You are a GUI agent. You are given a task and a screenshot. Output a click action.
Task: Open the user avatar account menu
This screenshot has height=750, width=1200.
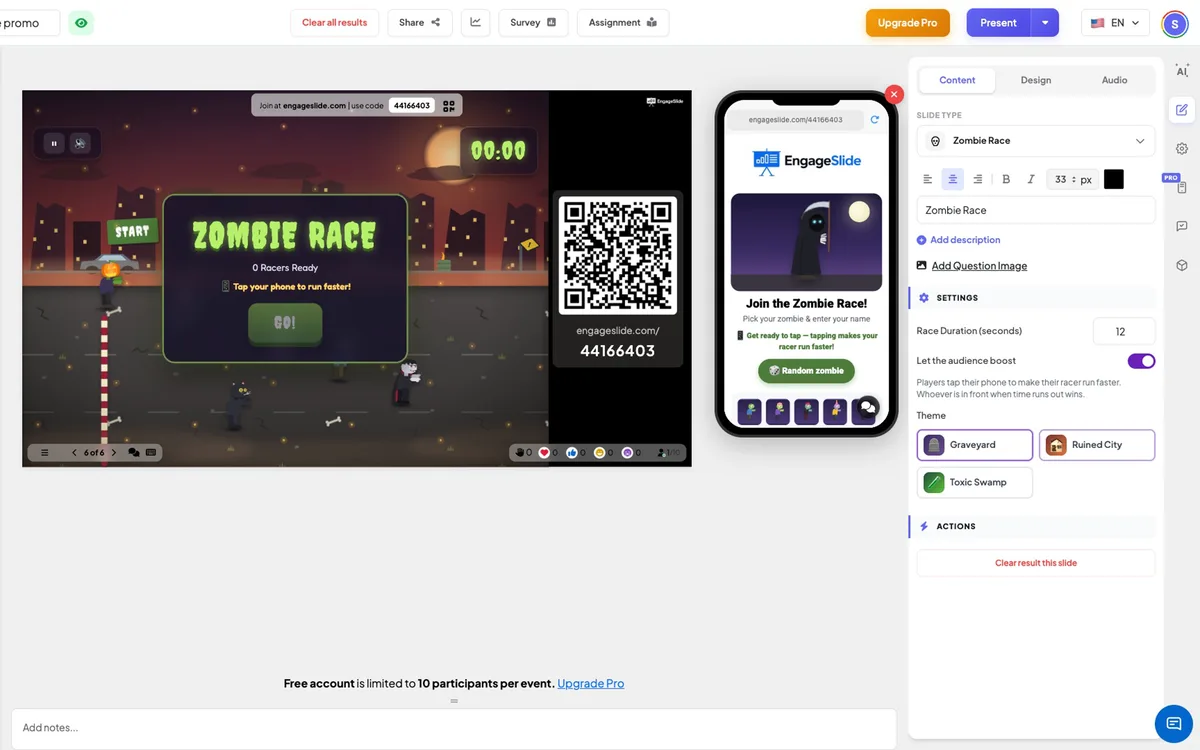(x=1175, y=23)
